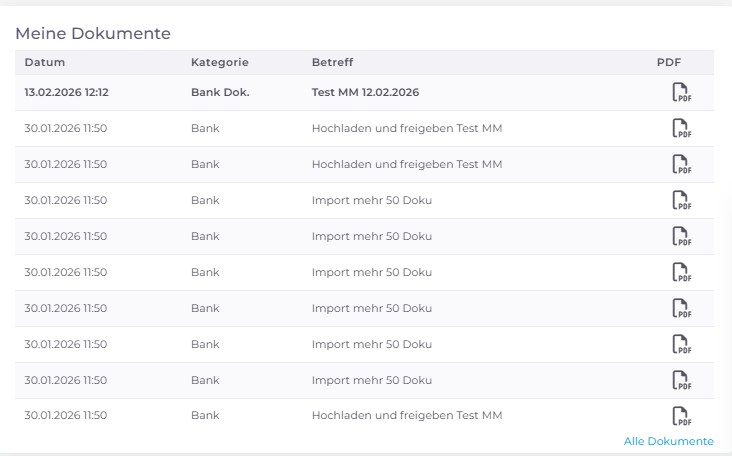Viewport: 732px width, 456px height.
Task: Download PDF of first Import mehr 50 Doku row
Action: coord(680,201)
